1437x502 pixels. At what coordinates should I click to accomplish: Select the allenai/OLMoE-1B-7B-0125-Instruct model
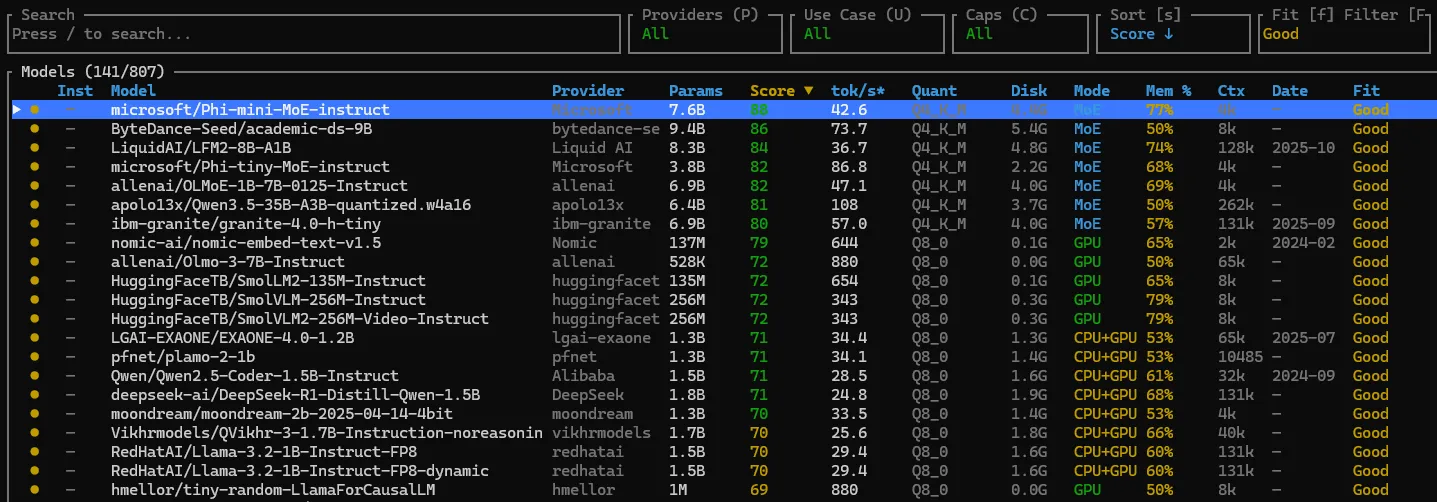(259, 186)
